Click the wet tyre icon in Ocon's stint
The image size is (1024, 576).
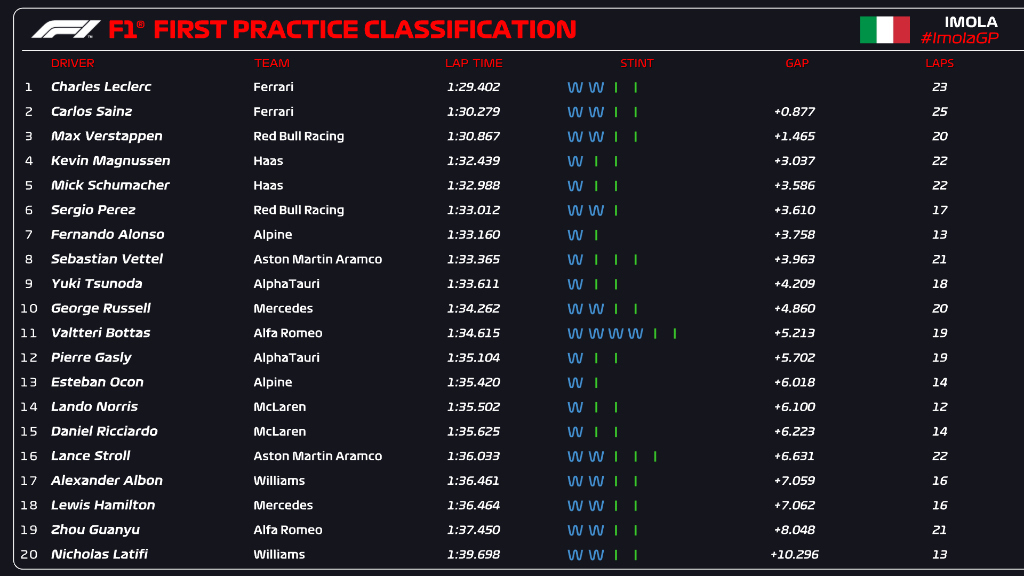[x=575, y=382]
